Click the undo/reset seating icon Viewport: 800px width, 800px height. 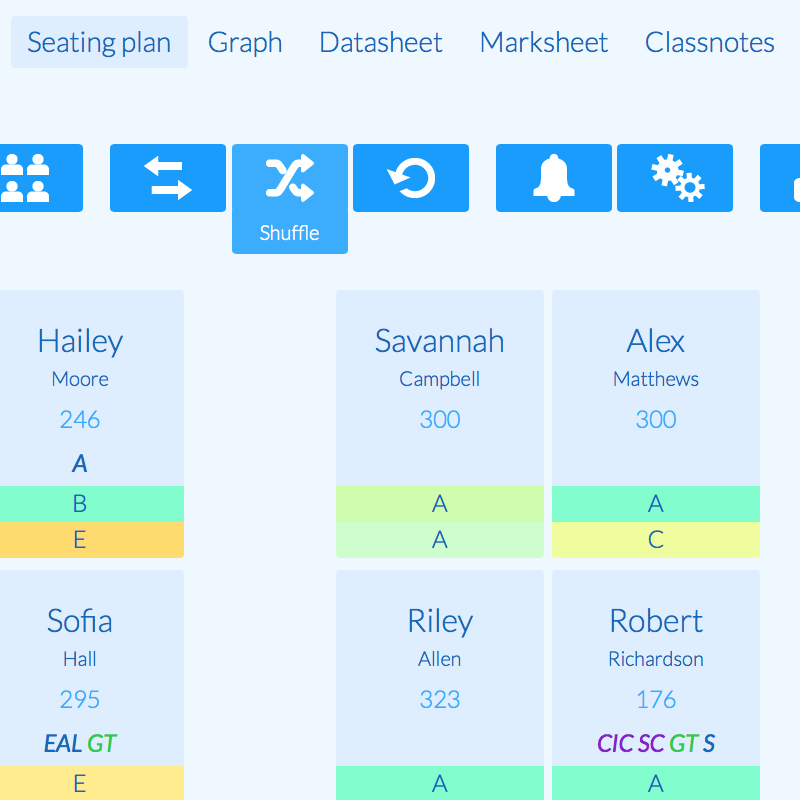411,178
